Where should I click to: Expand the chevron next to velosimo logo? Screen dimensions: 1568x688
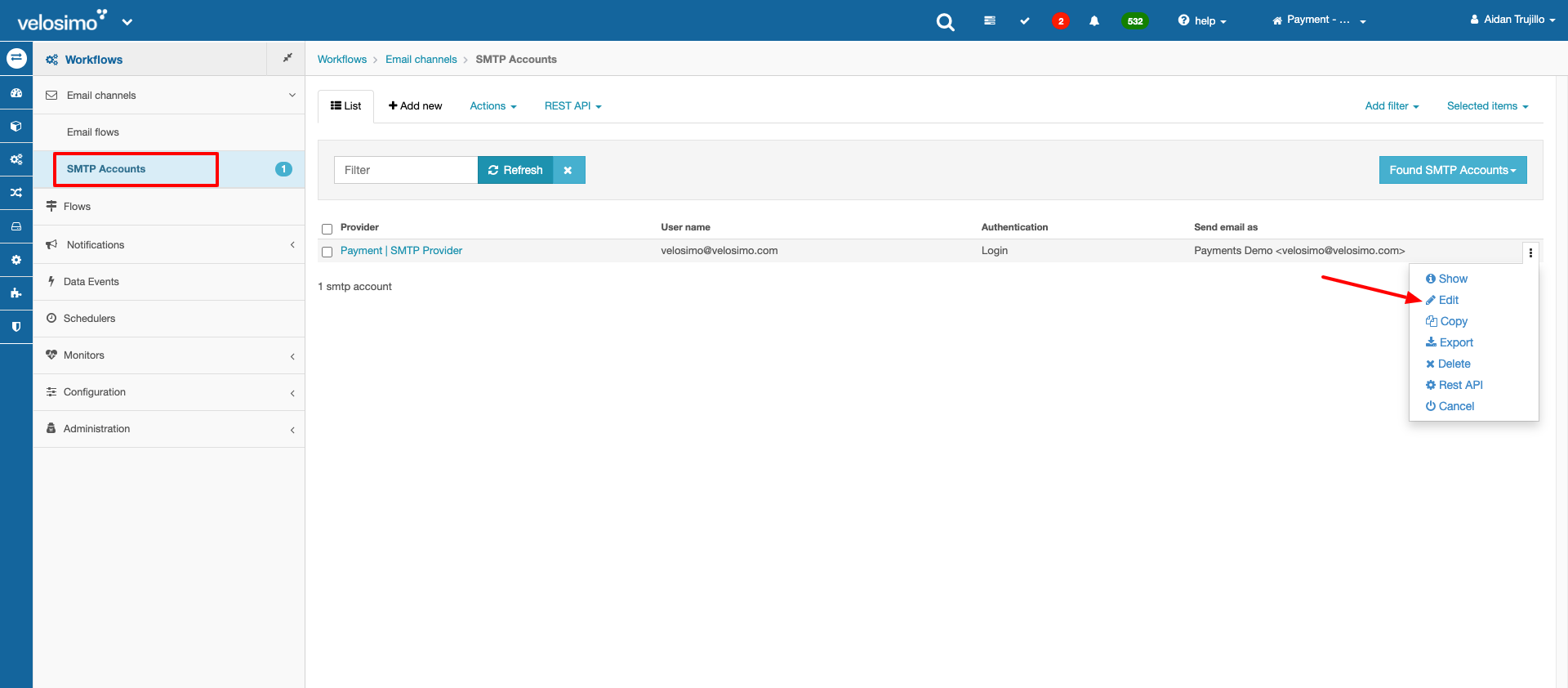click(127, 22)
